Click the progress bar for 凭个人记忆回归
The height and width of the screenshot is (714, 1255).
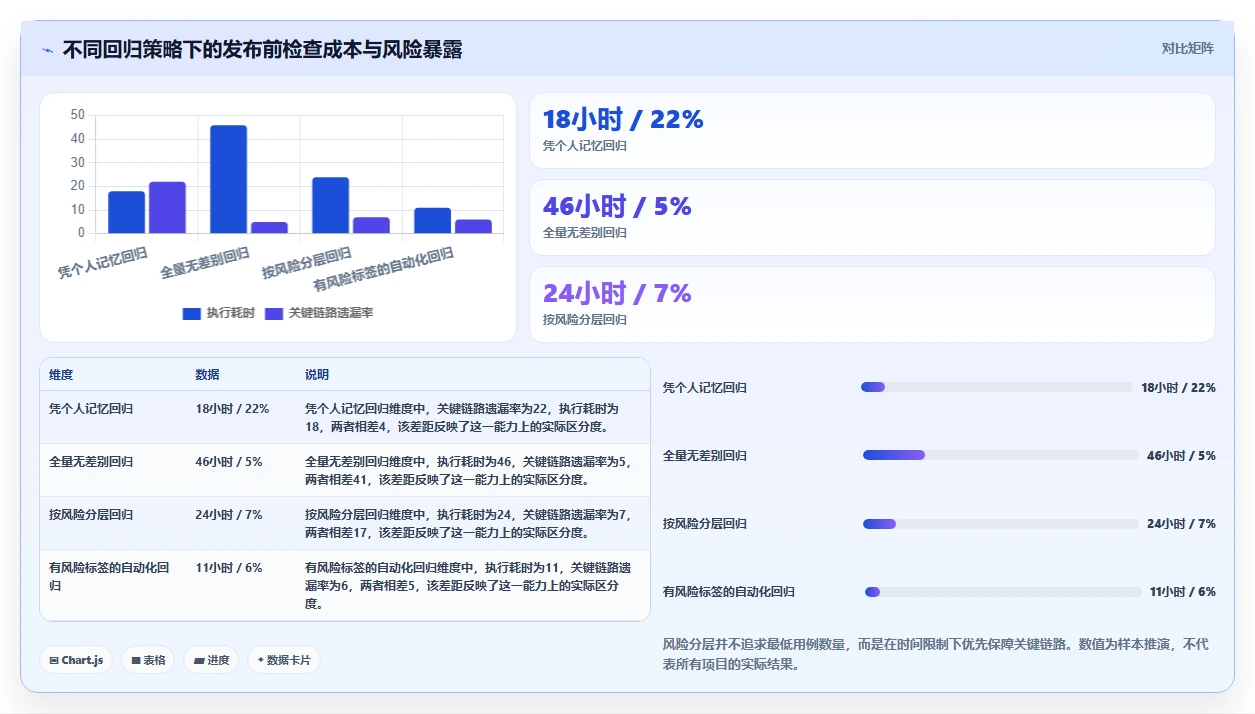pyautogui.click(x=996, y=387)
